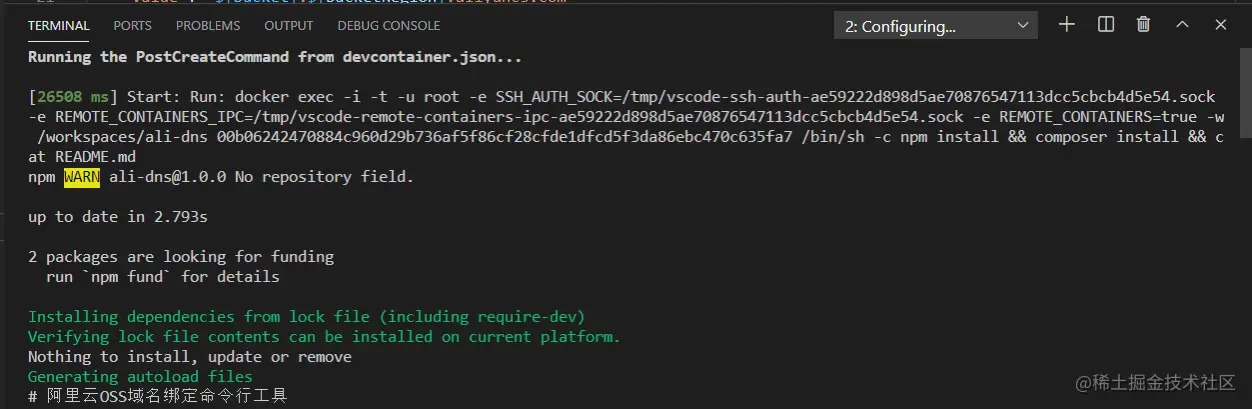Image resolution: width=1252 pixels, height=409 pixels.
Task: Switch to the OUTPUT tab
Action: click(x=289, y=26)
